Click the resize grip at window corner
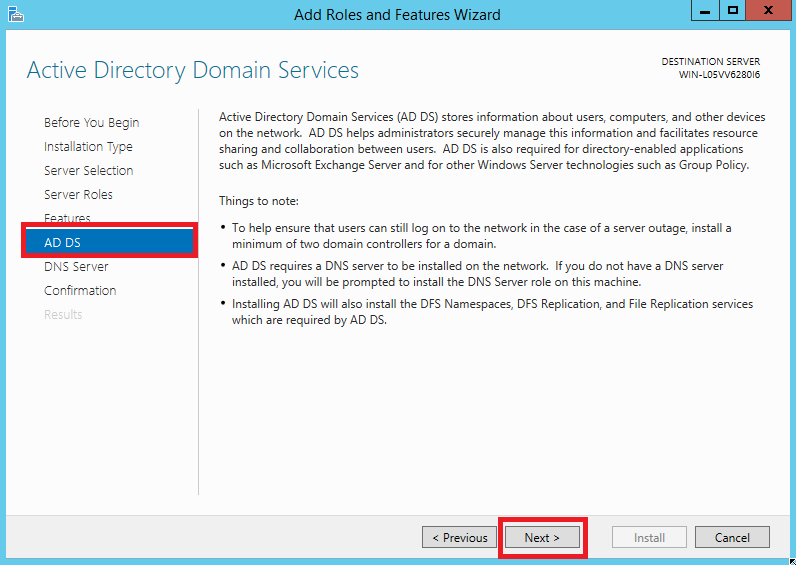Image resolution: width=796 pixels, height=565 pixels. tap(792, 561)
